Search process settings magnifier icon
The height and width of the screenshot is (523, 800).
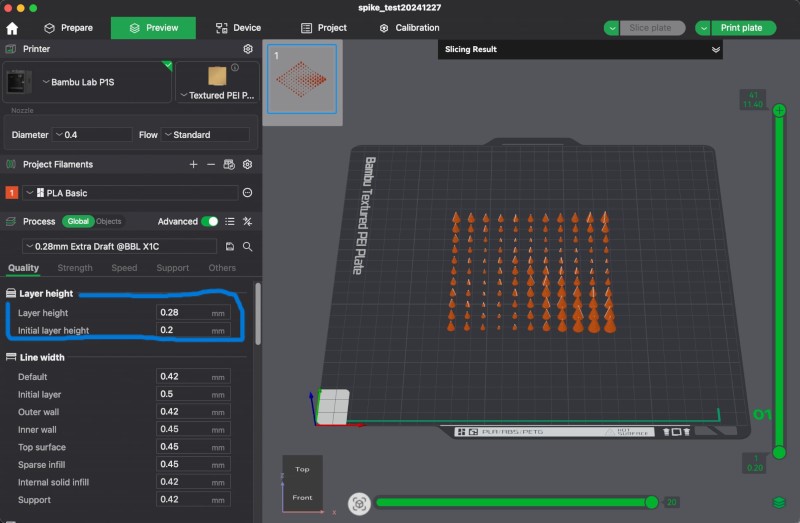click(247, 246)
